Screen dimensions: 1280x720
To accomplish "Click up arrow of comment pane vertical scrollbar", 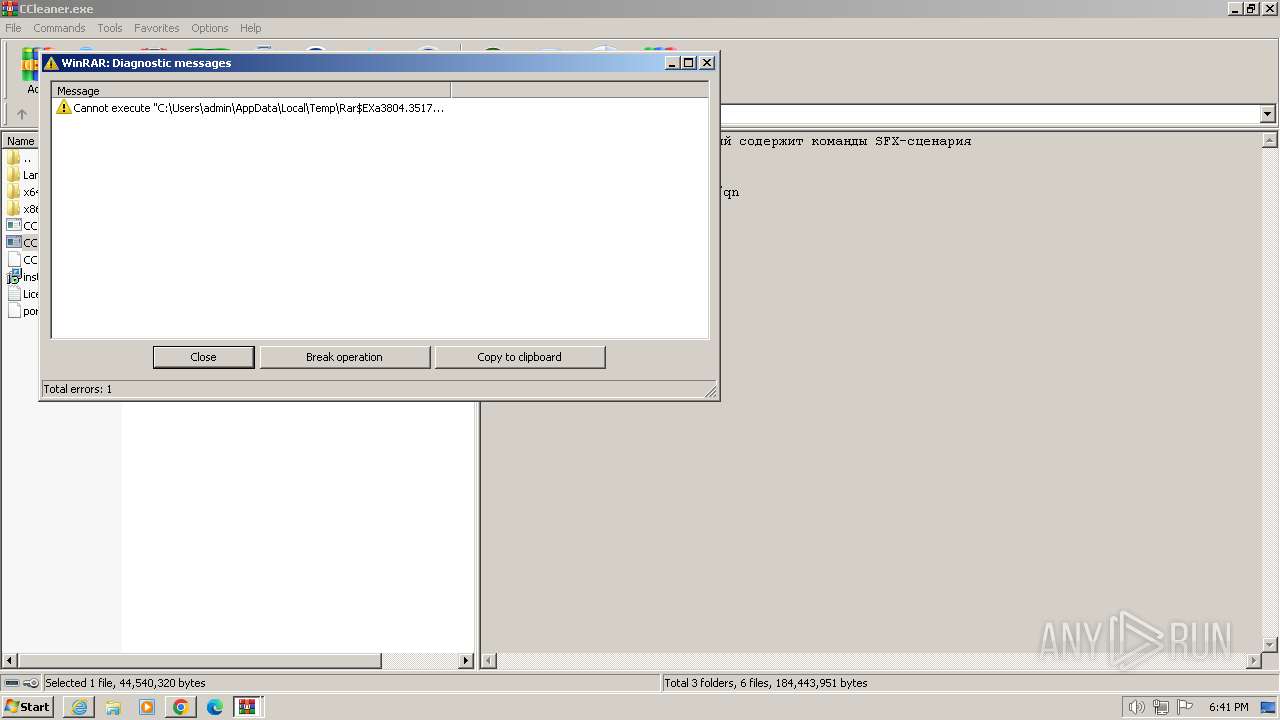I will (x=1270, y=142).
